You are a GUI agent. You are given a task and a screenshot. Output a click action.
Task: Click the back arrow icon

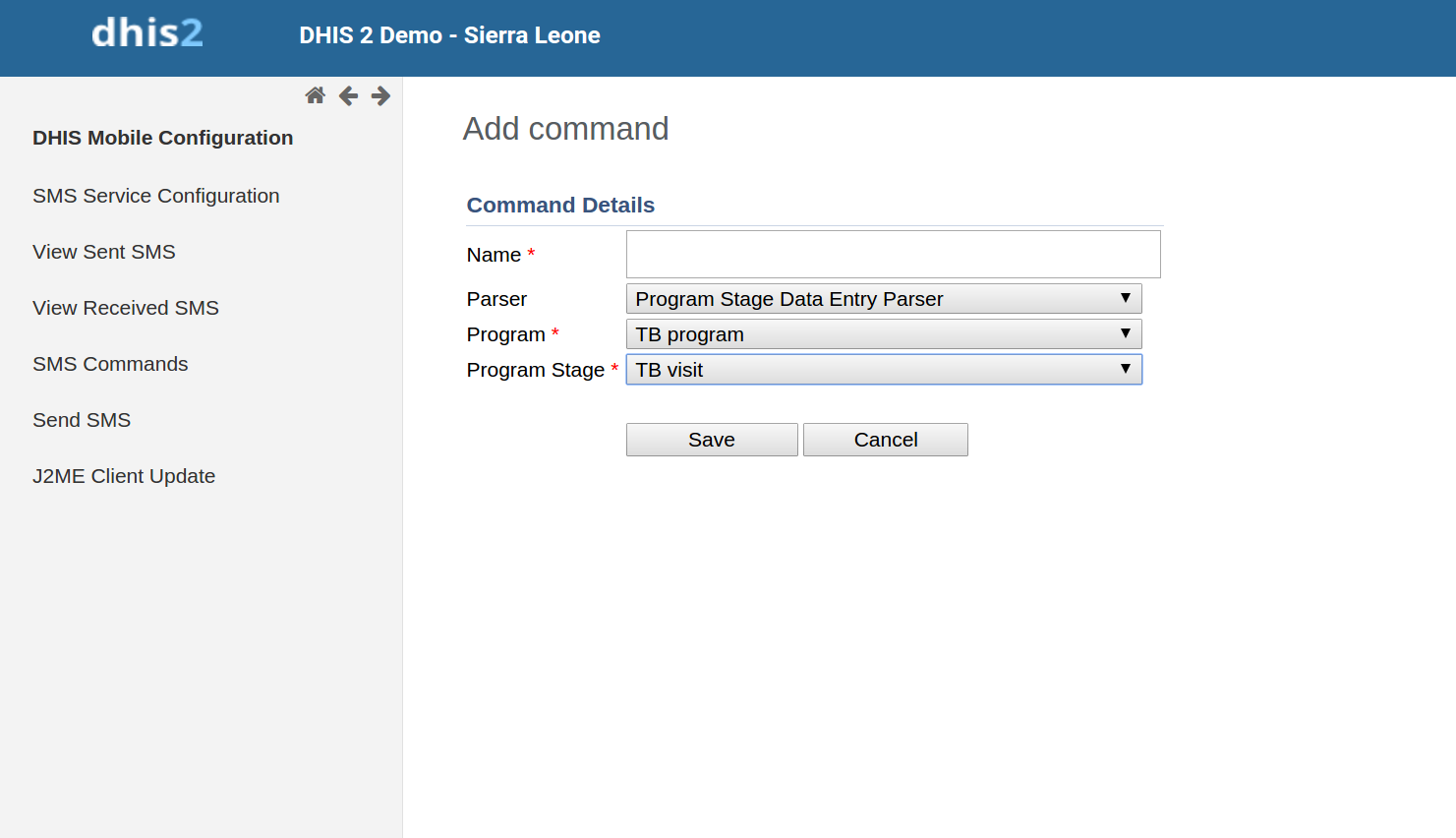click(x=348, y=95)
